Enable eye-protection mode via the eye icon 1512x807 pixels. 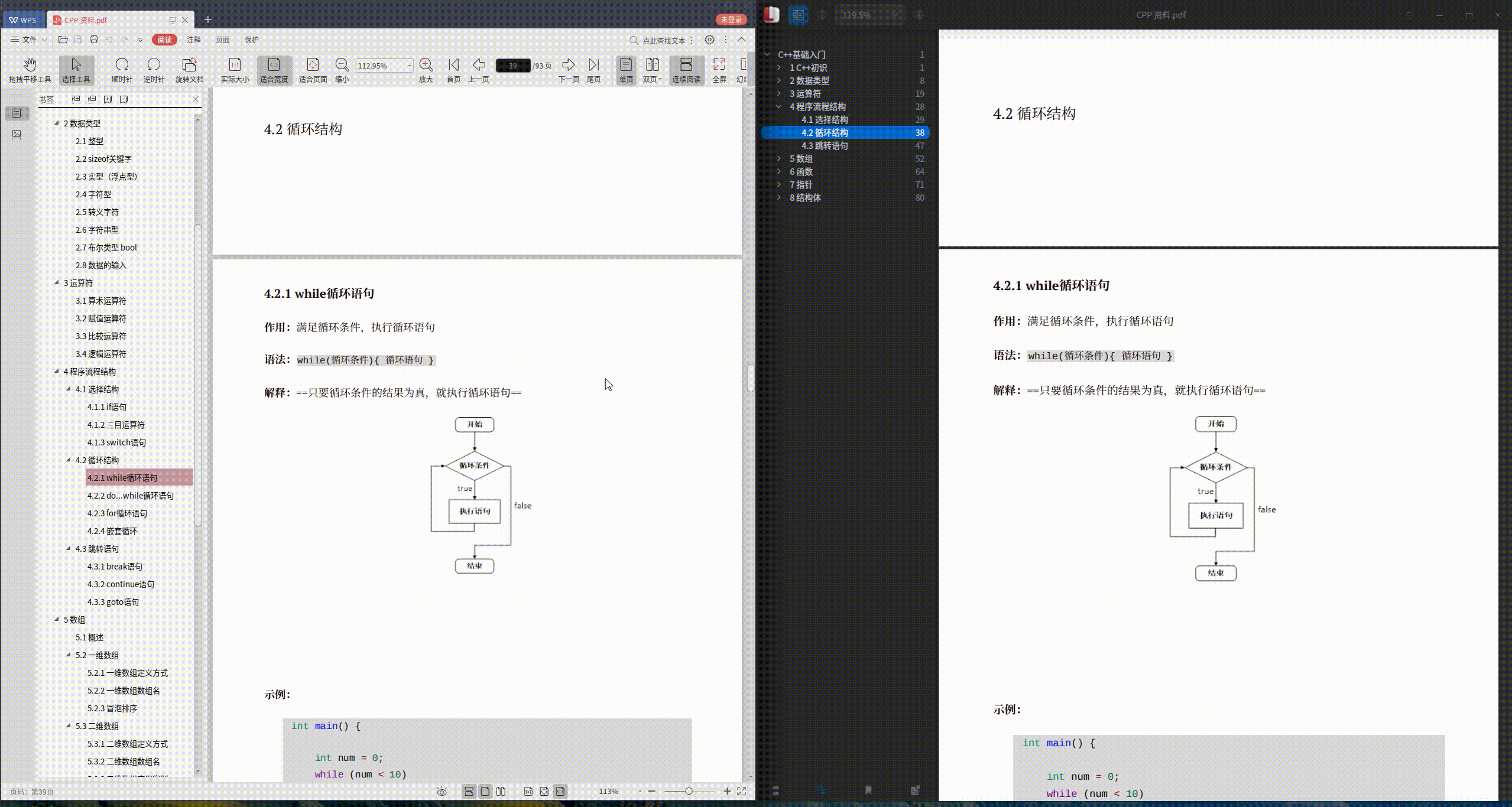(442, 790)
